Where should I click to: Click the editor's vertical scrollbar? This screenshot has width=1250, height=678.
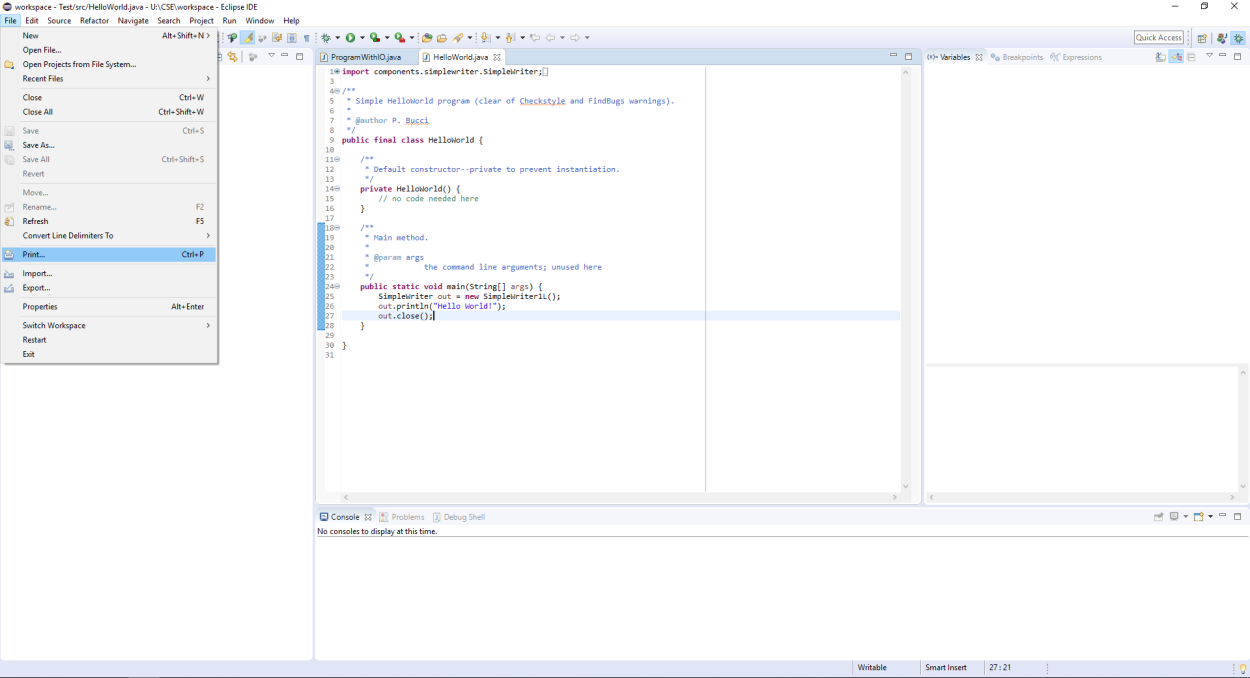(x=906, y=280)
